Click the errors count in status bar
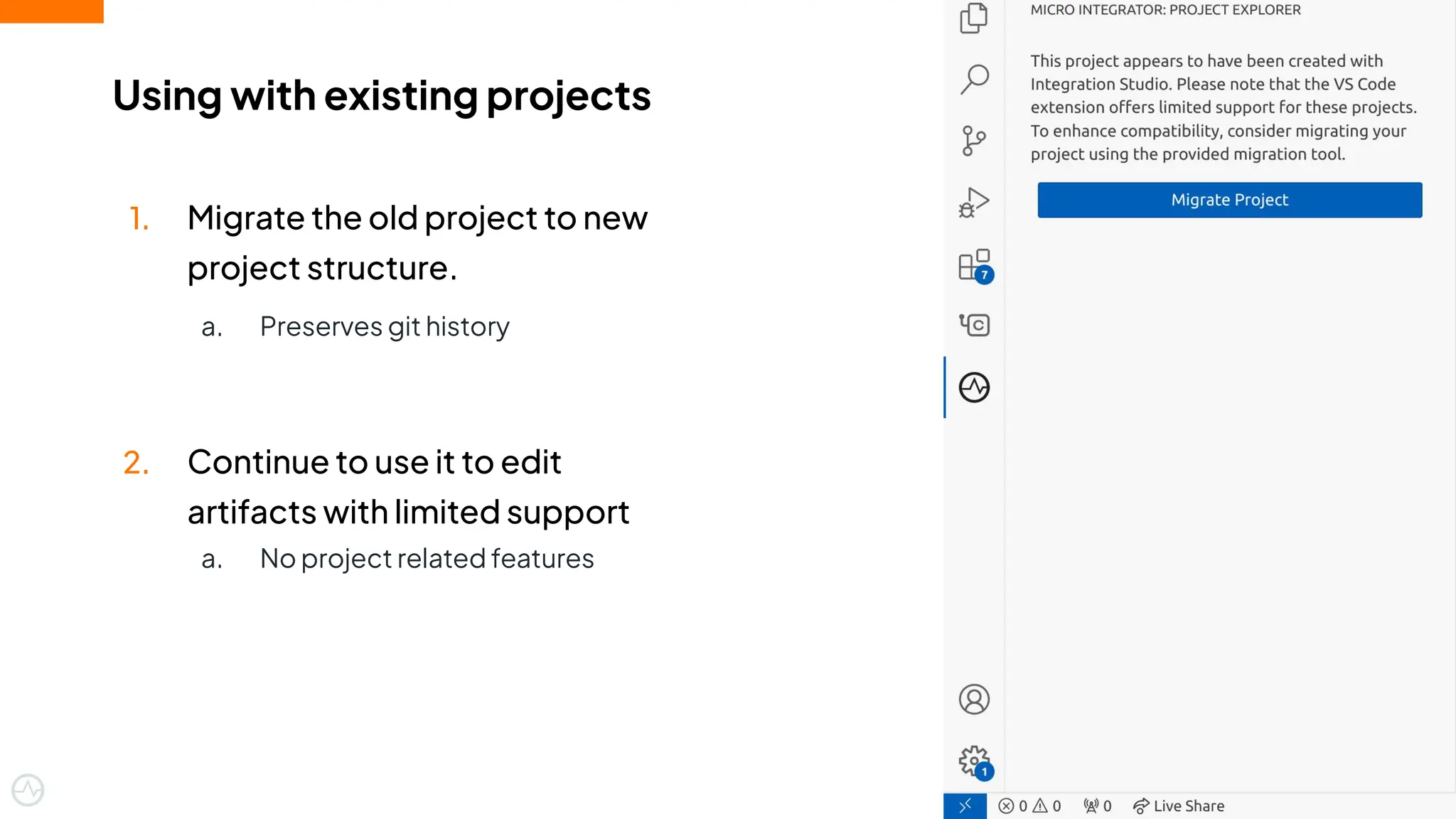The image size is (1456, 819). pyautogui.click(x=1013, y=806)
